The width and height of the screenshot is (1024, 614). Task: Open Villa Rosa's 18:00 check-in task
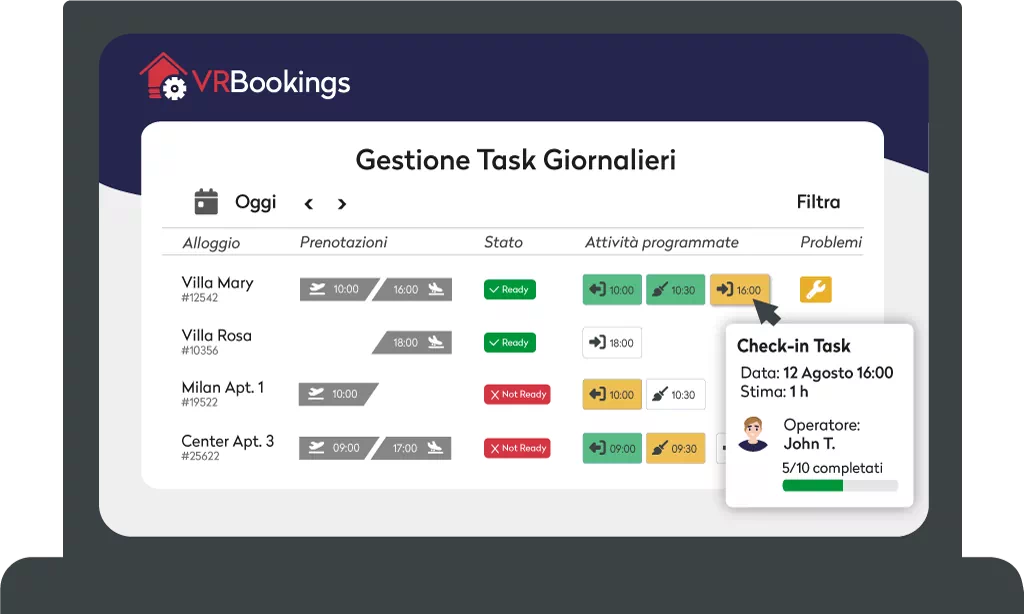point(611,342)
